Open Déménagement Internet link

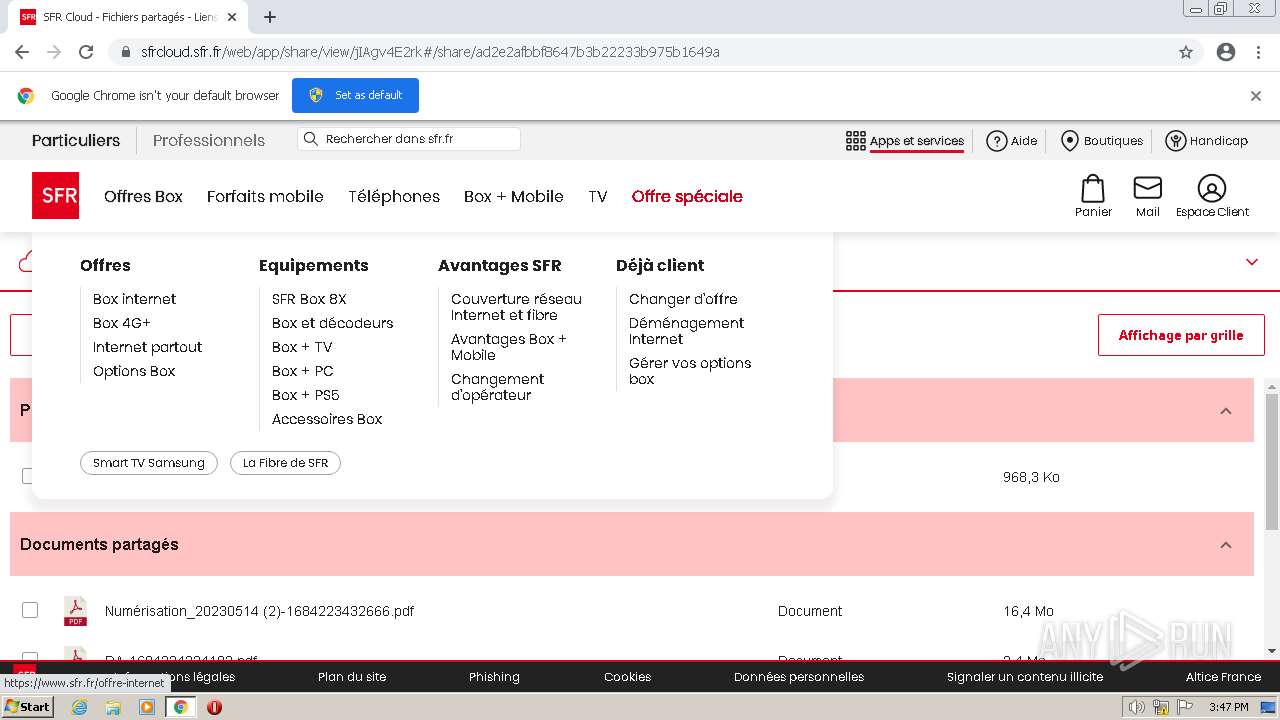(686, 331)
